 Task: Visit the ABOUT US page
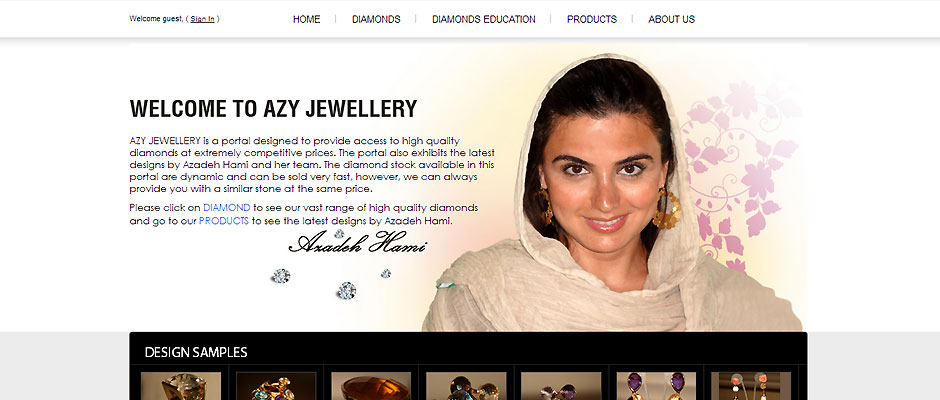pyautogui.click(x=671, y=19)
